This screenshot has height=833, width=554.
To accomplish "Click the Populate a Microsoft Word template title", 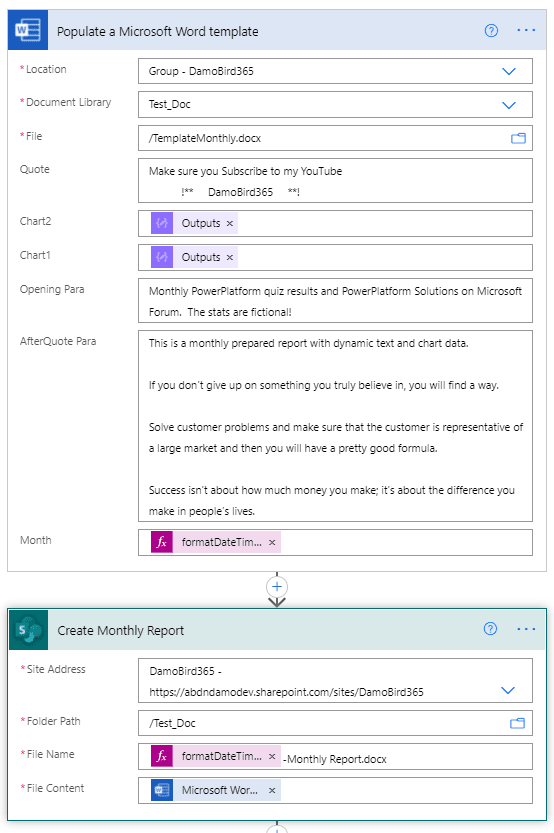I will click(158, 31).
